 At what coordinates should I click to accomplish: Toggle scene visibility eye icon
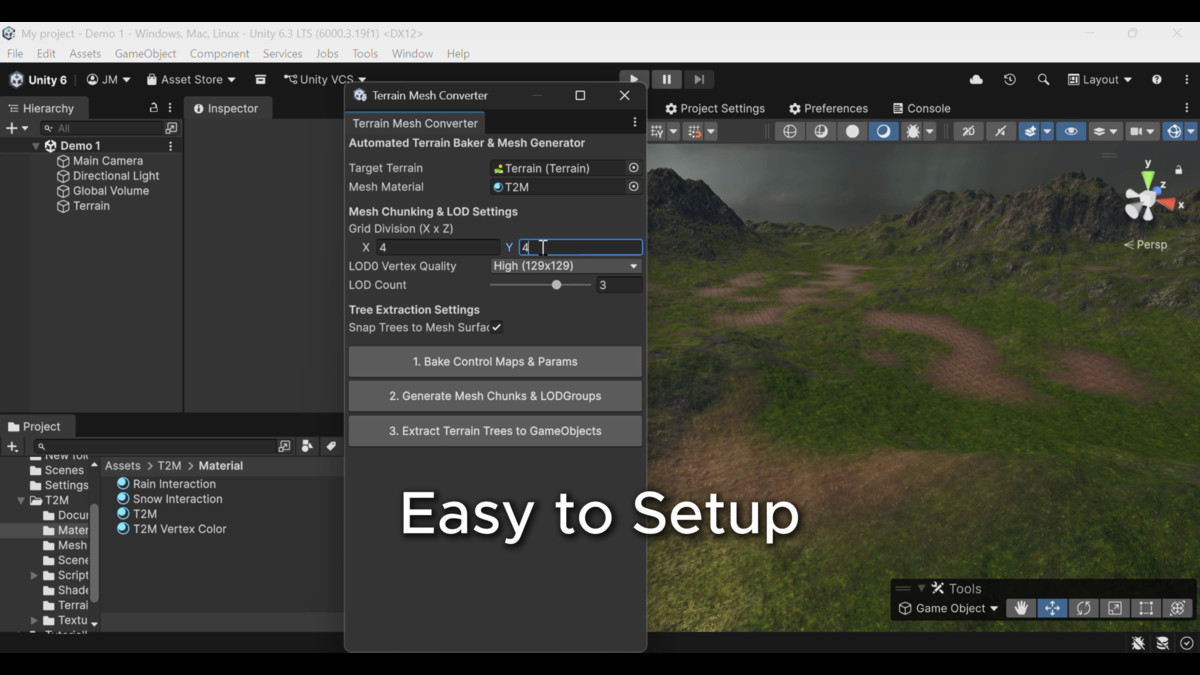pos(1071,132)
